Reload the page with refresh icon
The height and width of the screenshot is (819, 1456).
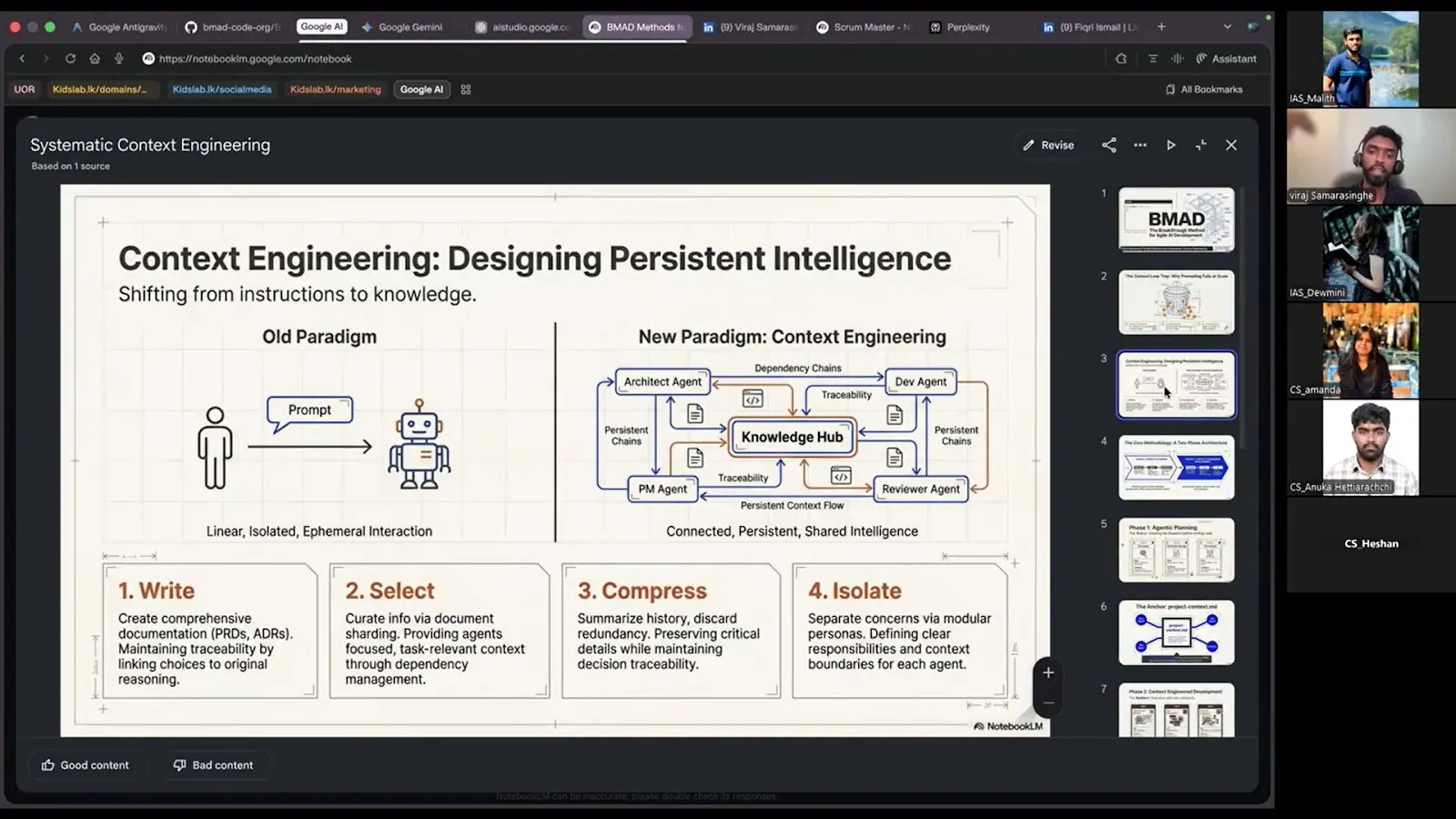[70, 58]
